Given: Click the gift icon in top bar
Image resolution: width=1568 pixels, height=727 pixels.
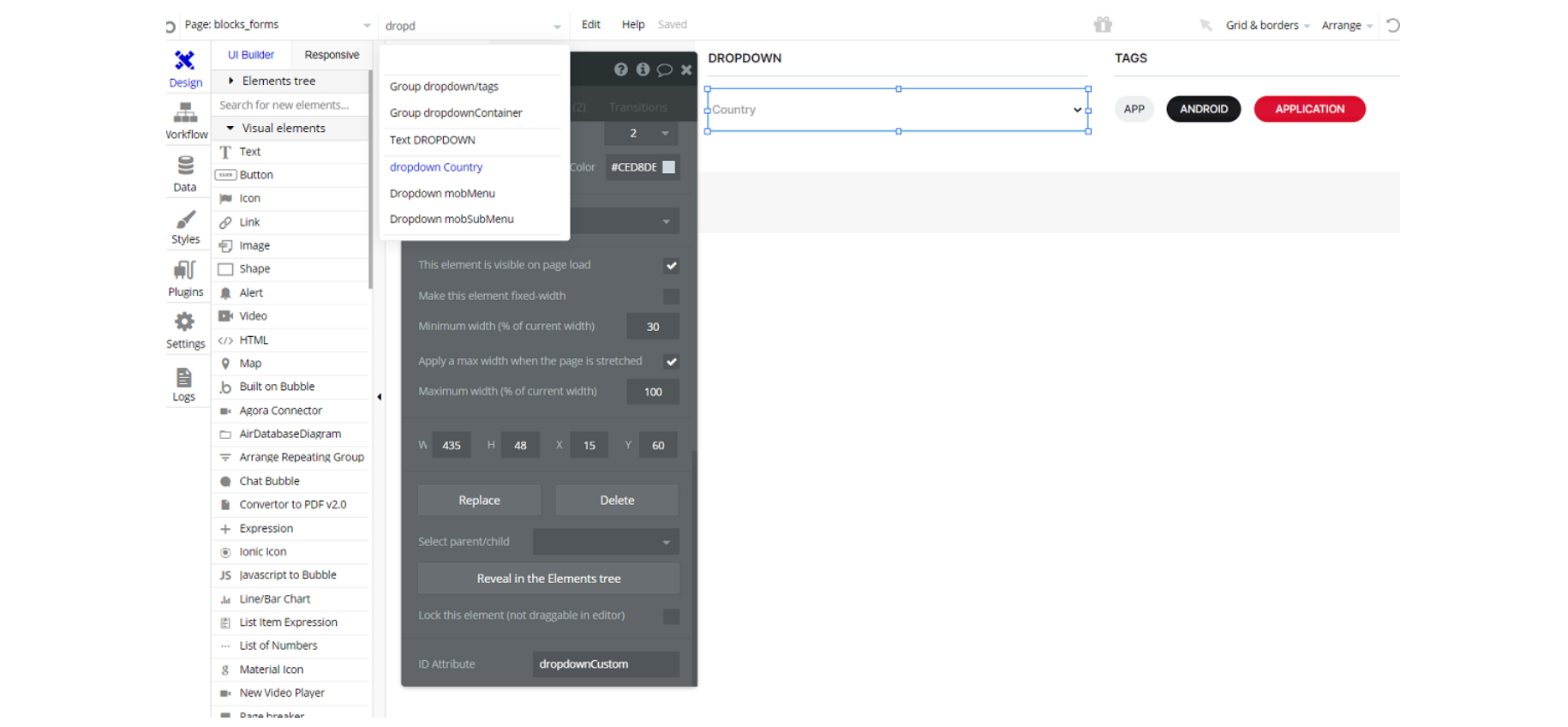Looking at the screenshot, I should pyautogui.click(x=1103, y=25).
